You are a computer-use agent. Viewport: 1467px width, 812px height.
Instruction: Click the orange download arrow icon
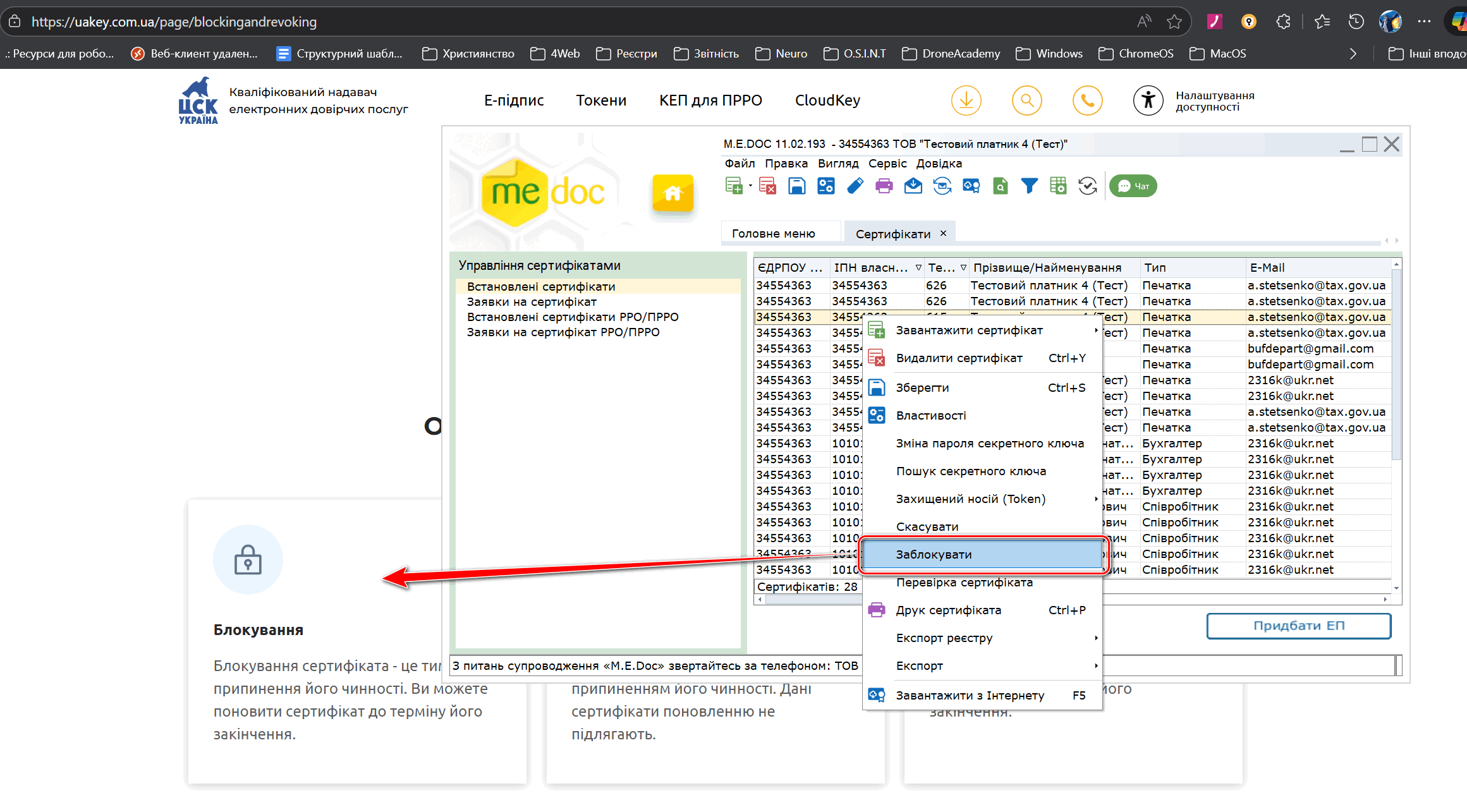coord(966,100)
